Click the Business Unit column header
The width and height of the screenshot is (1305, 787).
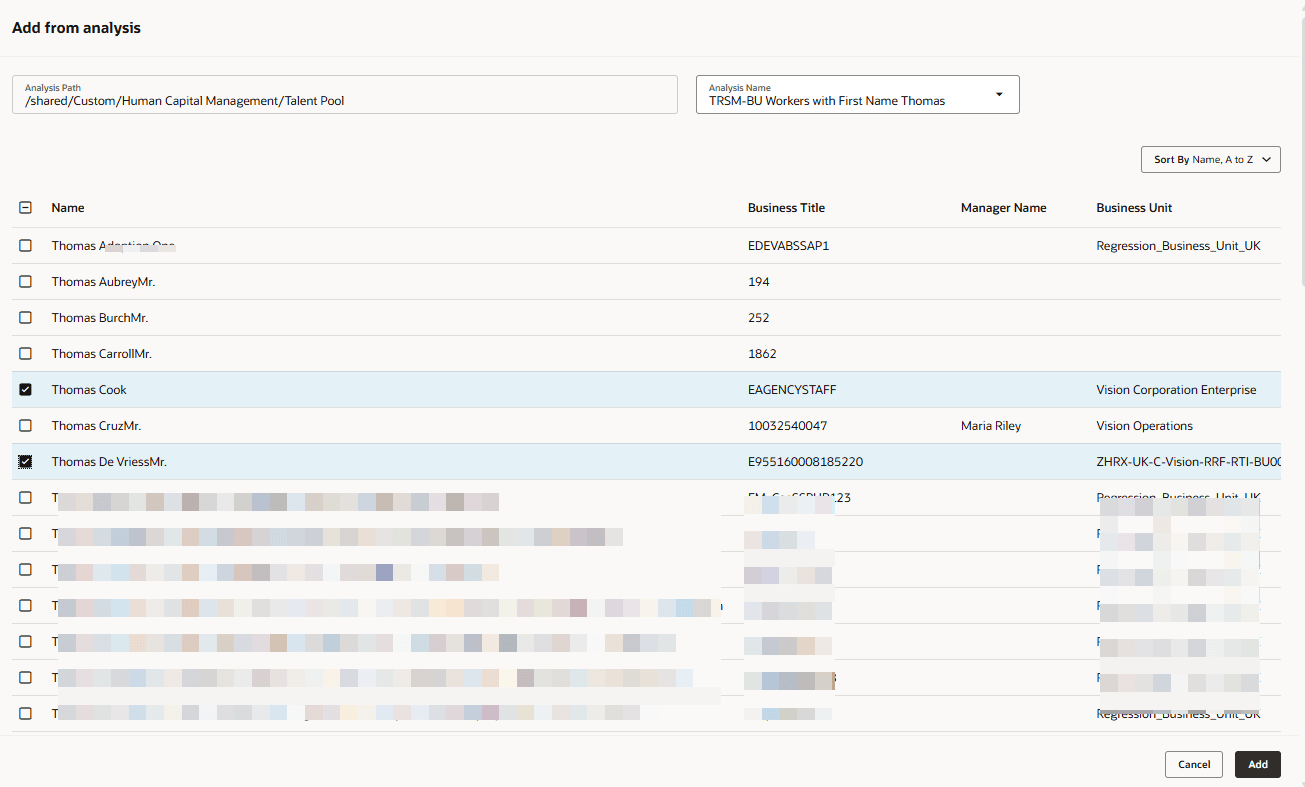(1134, 208)
